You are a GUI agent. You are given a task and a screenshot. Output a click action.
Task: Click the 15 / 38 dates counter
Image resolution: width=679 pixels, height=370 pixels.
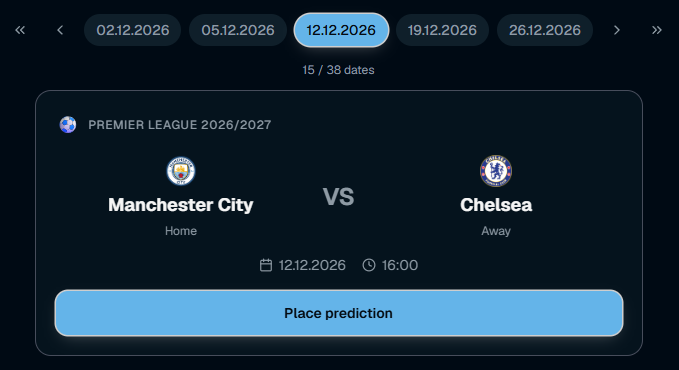[338, 70]
